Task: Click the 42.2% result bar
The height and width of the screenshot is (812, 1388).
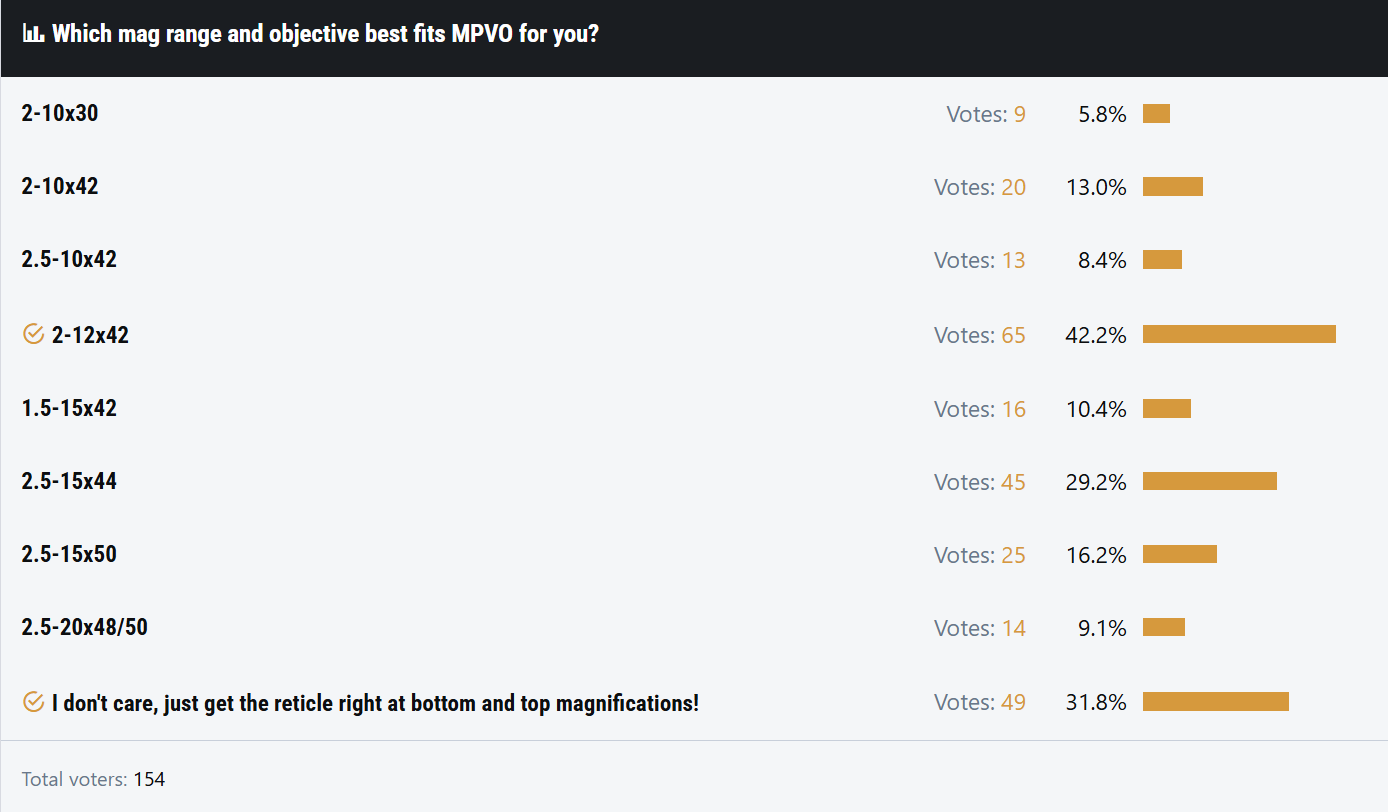Action: coord(1239,334)
